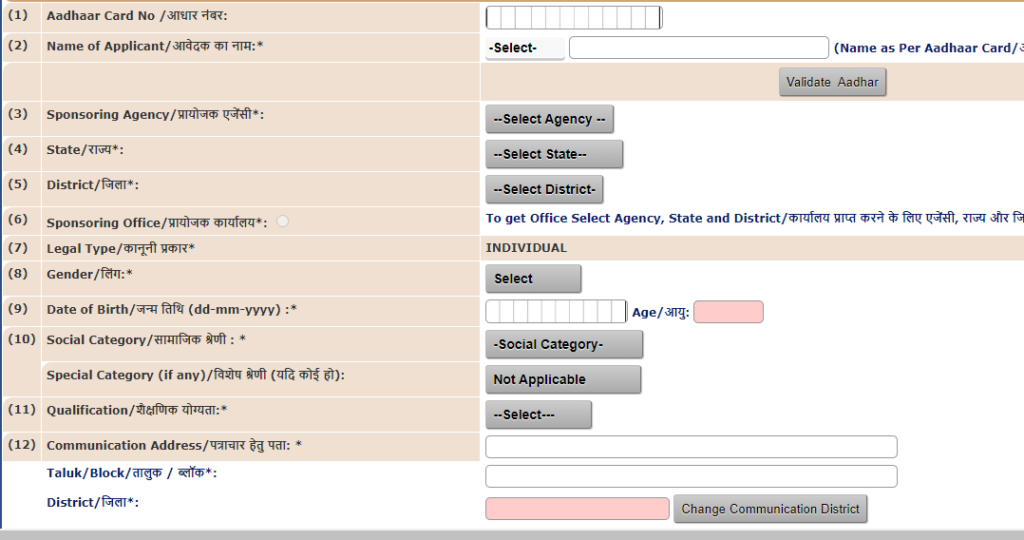Click the Aadhaar Card No input field
The width and height of the screenshot is (1024, 540).
pos(573,18)
